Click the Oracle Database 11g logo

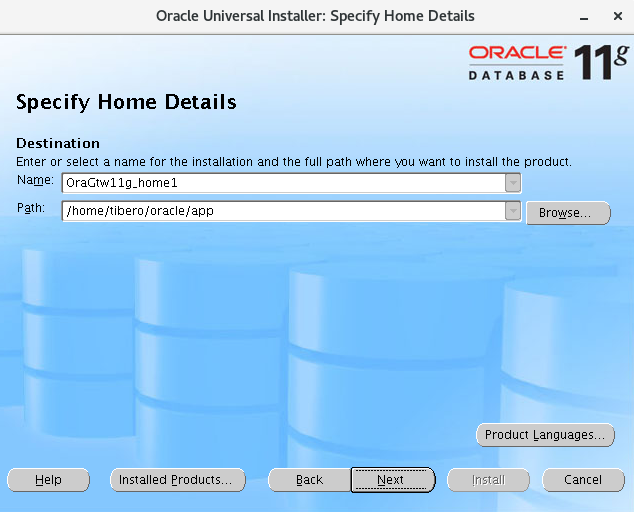click(549, 62)
